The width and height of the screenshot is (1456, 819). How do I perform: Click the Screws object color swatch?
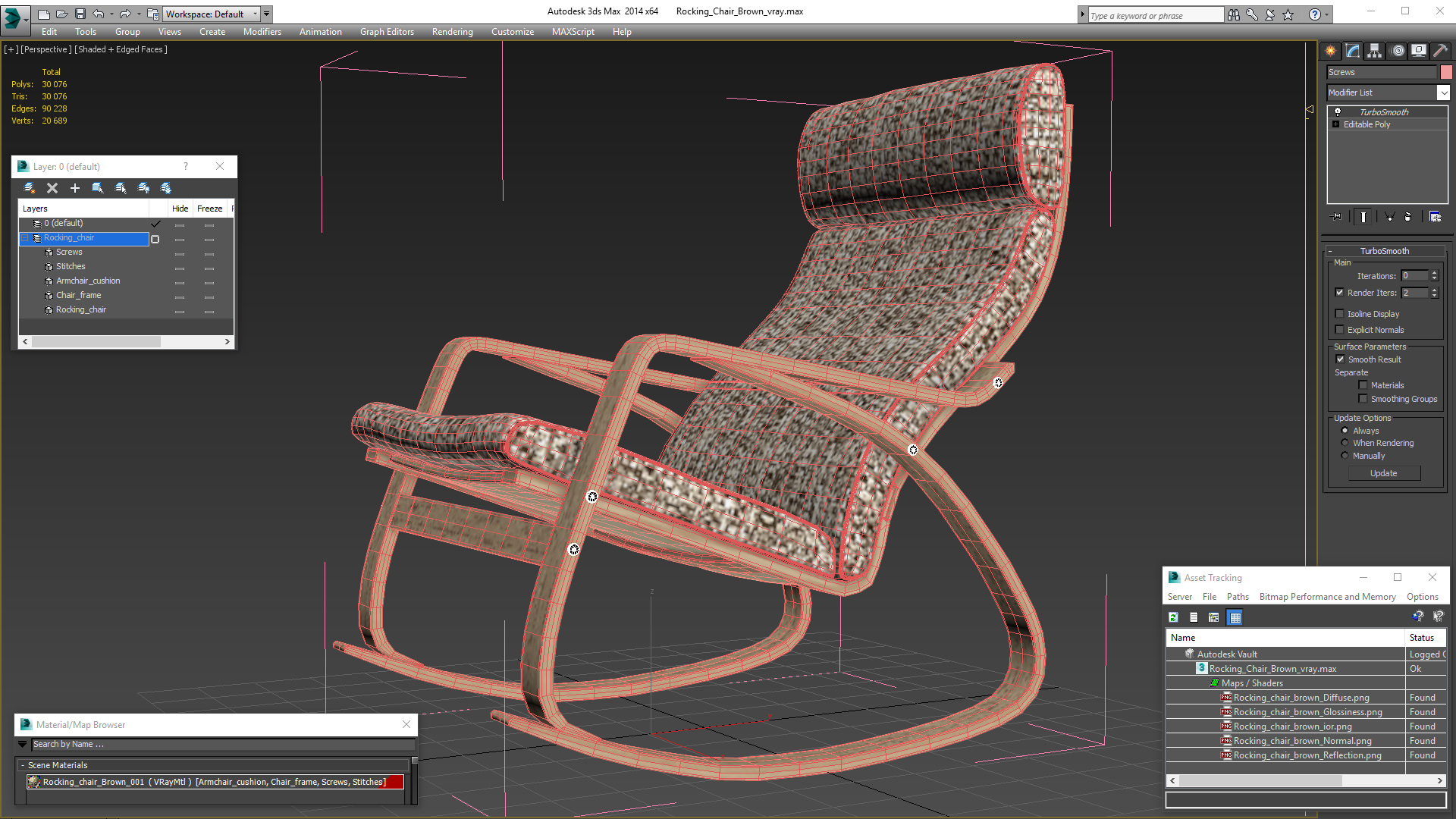(1446, 72)
